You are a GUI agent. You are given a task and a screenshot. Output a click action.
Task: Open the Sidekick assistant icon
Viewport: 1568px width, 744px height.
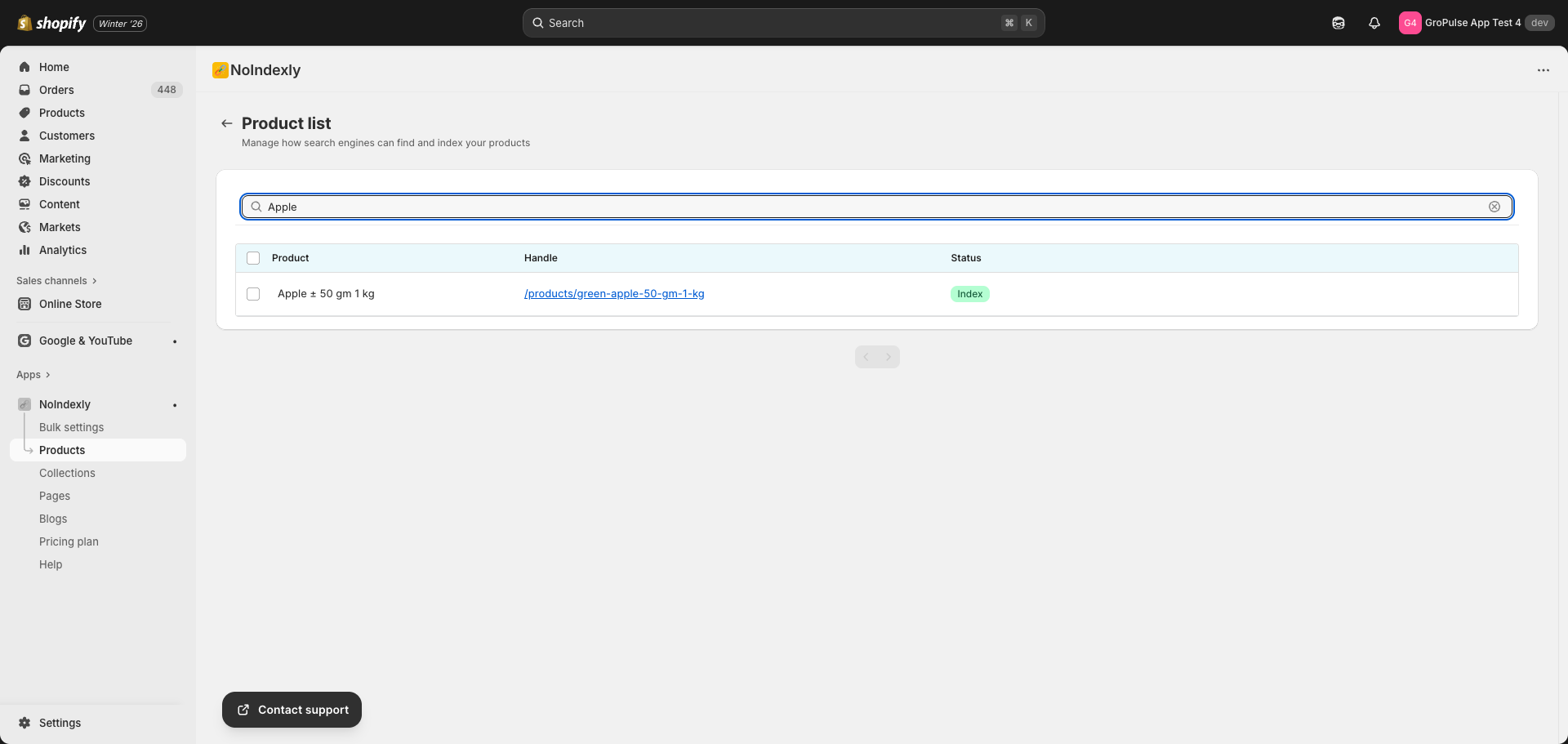(x=1339, y=23)
